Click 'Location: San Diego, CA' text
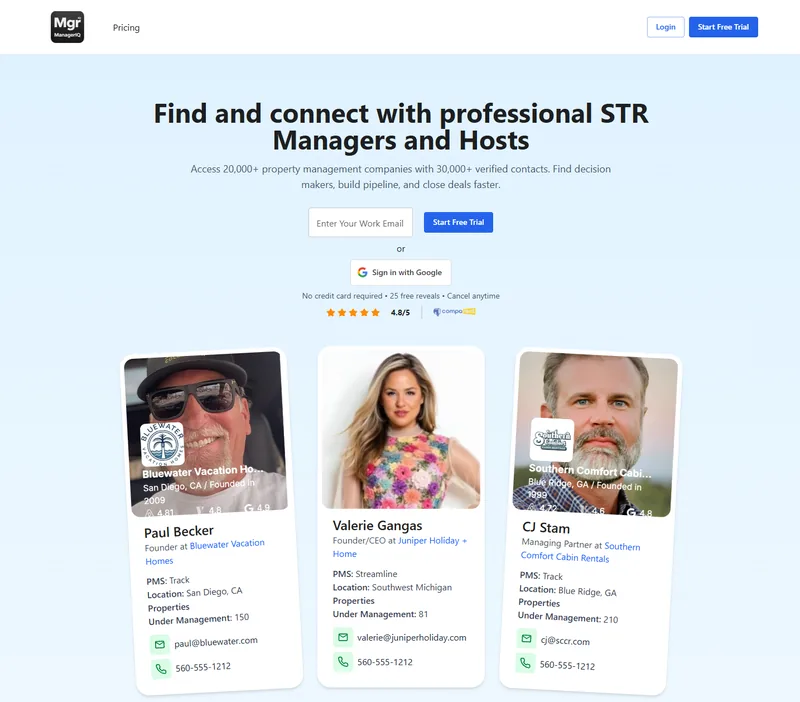 195,593
